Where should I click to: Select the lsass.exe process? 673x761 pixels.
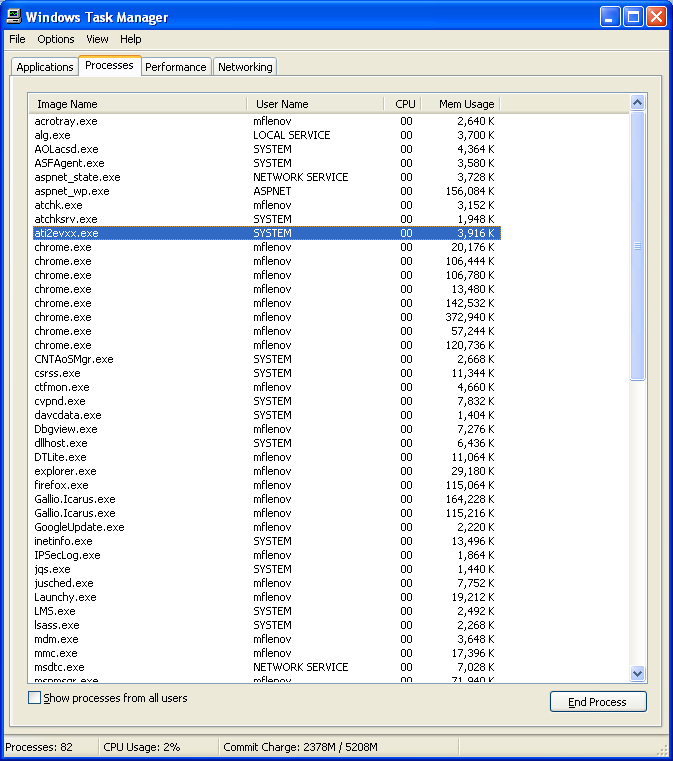pyautogui.click(x=266, y=626)
